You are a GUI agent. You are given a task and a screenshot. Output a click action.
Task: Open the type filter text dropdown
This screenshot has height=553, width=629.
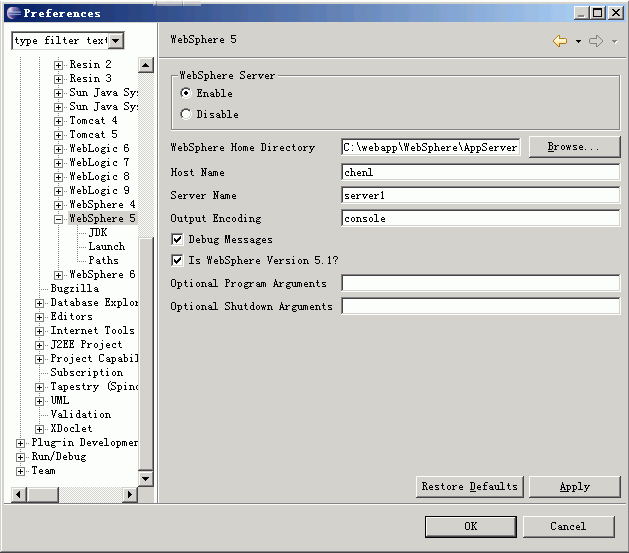click(116, 41)
